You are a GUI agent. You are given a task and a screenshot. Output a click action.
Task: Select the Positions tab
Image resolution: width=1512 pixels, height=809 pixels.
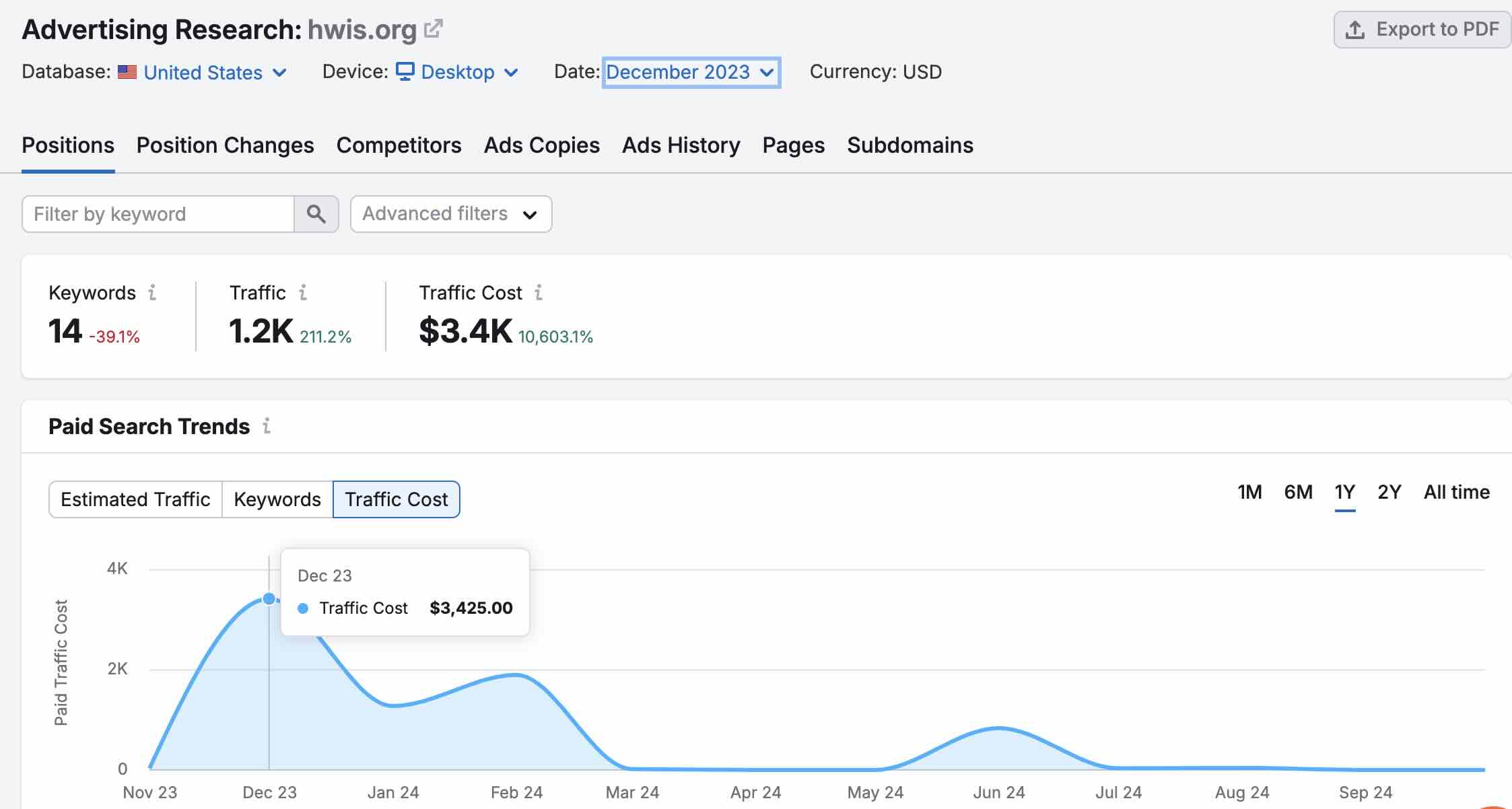(68, 145)
